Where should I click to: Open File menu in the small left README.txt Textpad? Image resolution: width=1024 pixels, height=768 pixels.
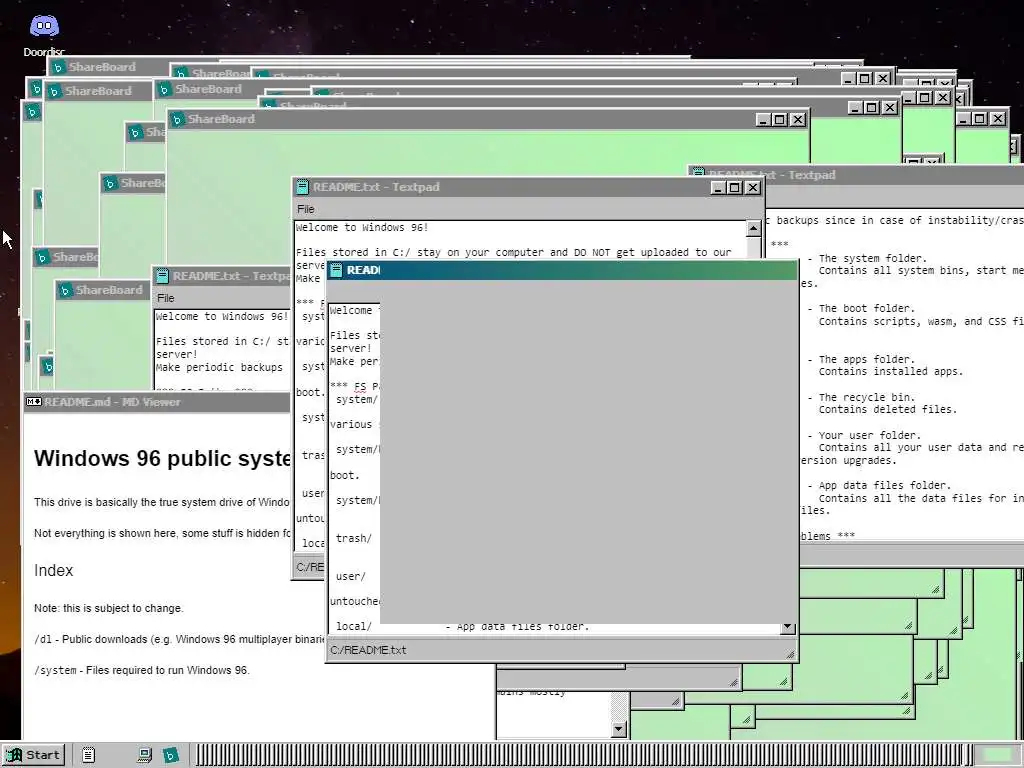(x=166, y=298)
